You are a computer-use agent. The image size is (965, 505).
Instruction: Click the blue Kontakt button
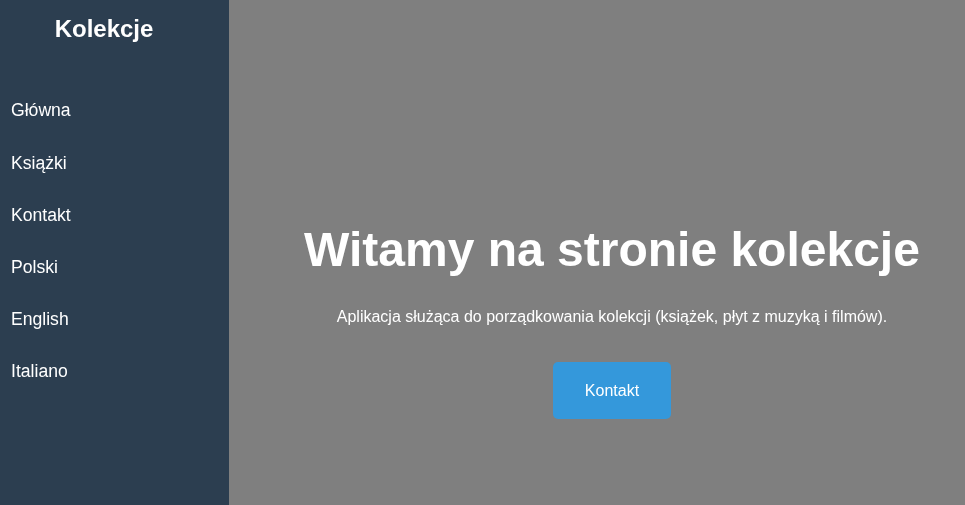pyautogui.click(x=612, y=391)
